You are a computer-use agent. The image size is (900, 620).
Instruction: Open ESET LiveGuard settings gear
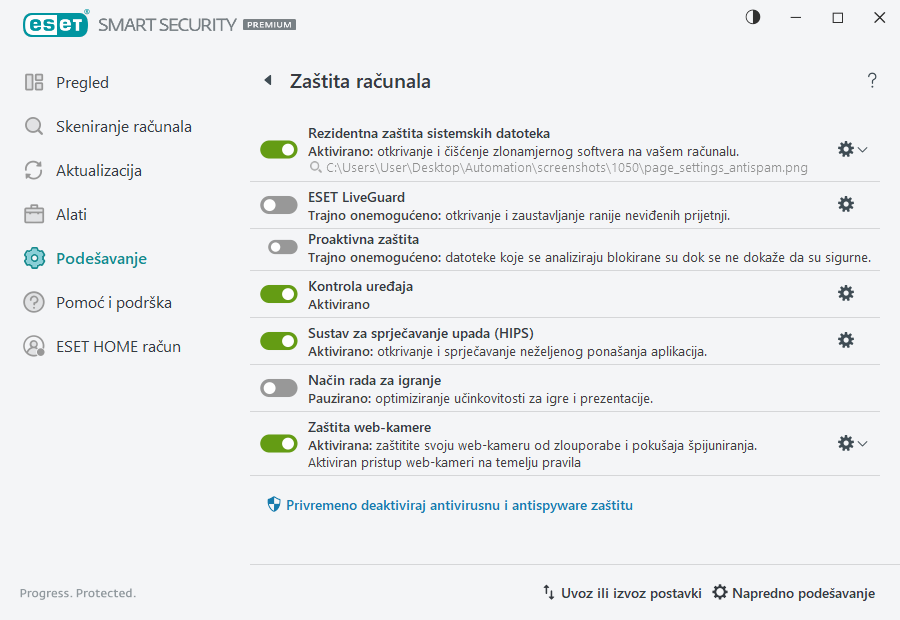[x=846, y=203]
